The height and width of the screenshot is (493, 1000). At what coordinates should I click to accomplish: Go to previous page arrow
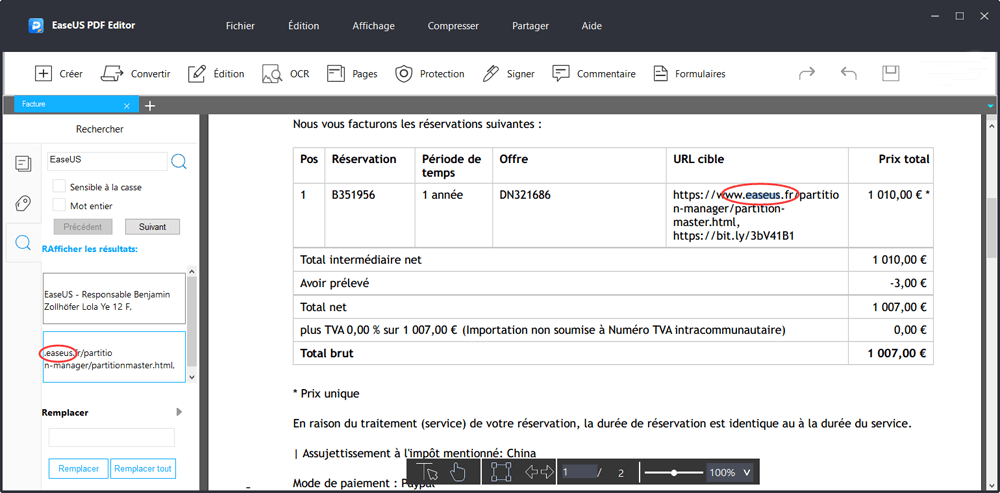531,473
